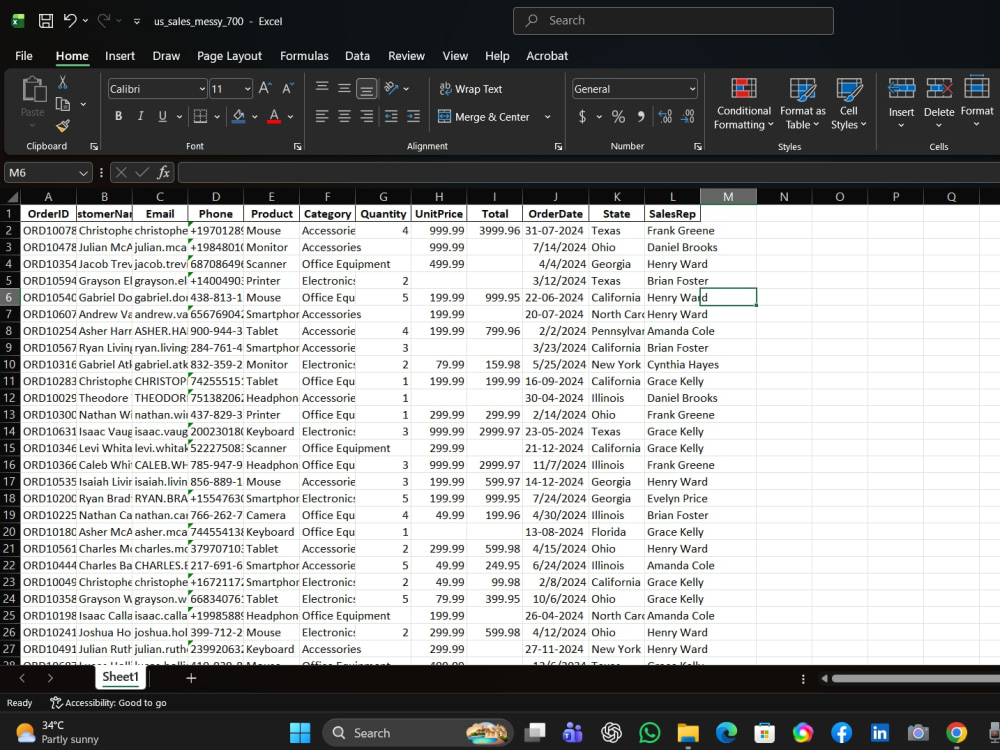Click the Delete cells button
The height and width of the screenshot is (750, 1000).
tap(939, 102)
